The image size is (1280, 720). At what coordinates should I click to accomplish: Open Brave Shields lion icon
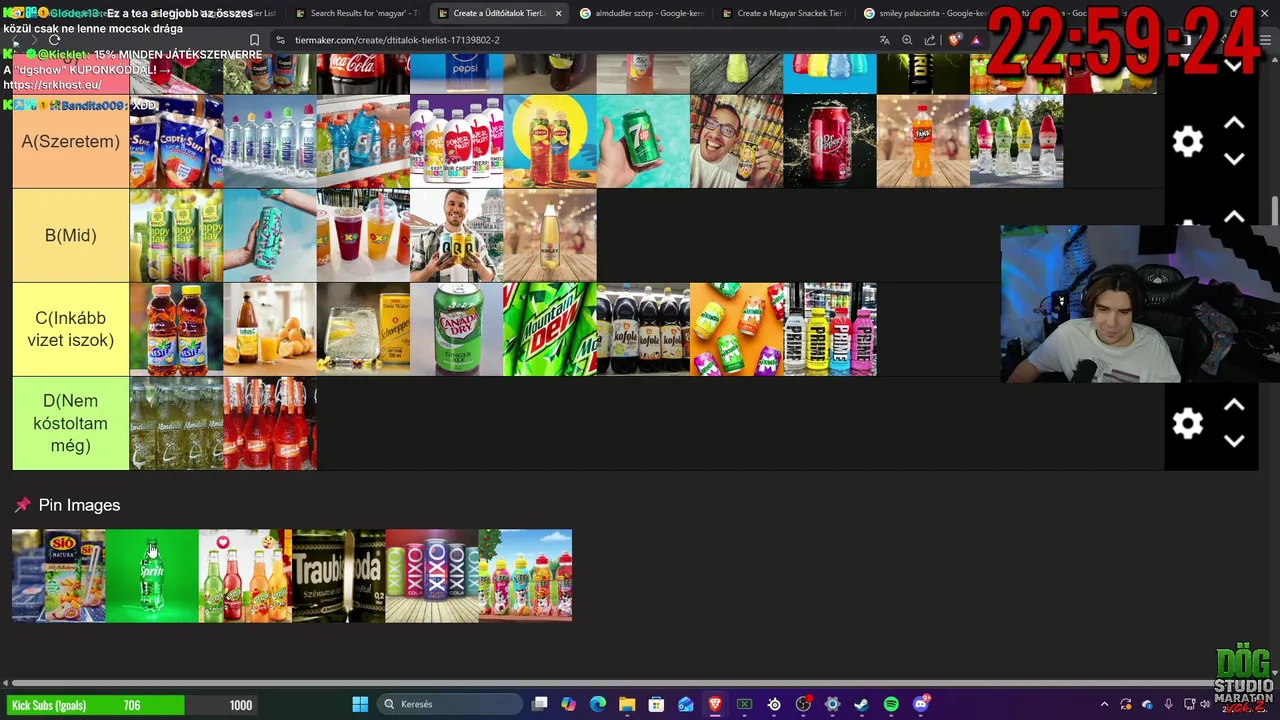pos(954,40)
